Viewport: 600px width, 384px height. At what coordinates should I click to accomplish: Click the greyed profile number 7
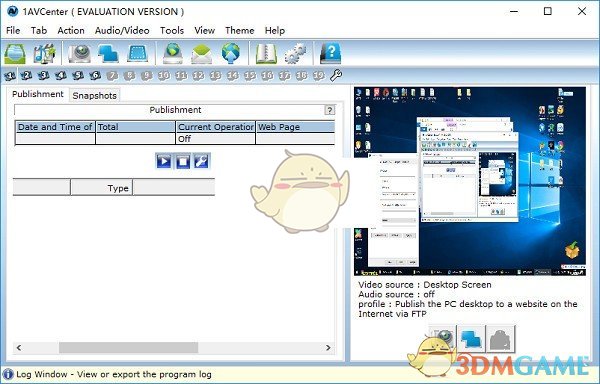[x=112, y=76]
